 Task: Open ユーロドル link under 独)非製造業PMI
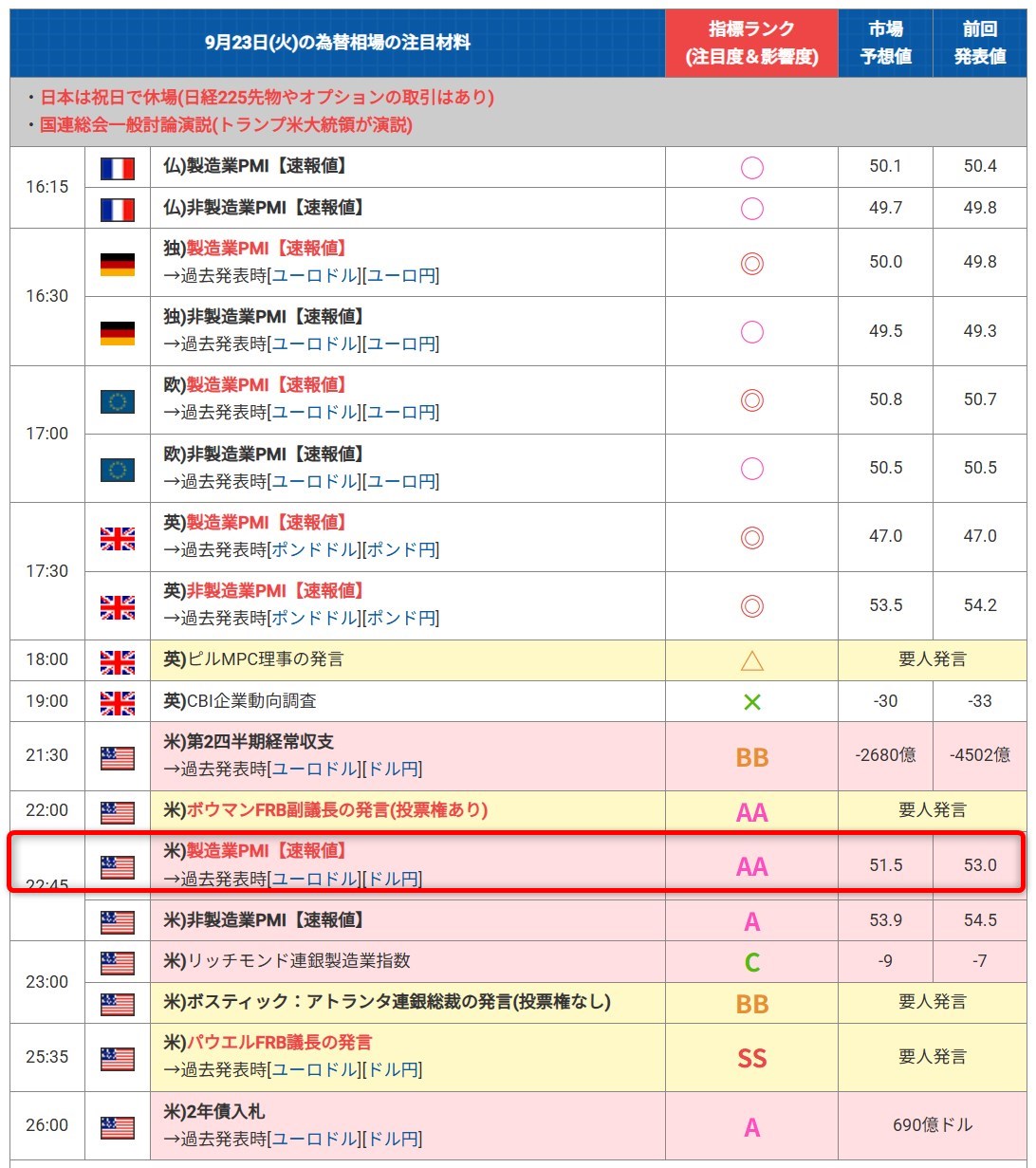coord(316,344)
